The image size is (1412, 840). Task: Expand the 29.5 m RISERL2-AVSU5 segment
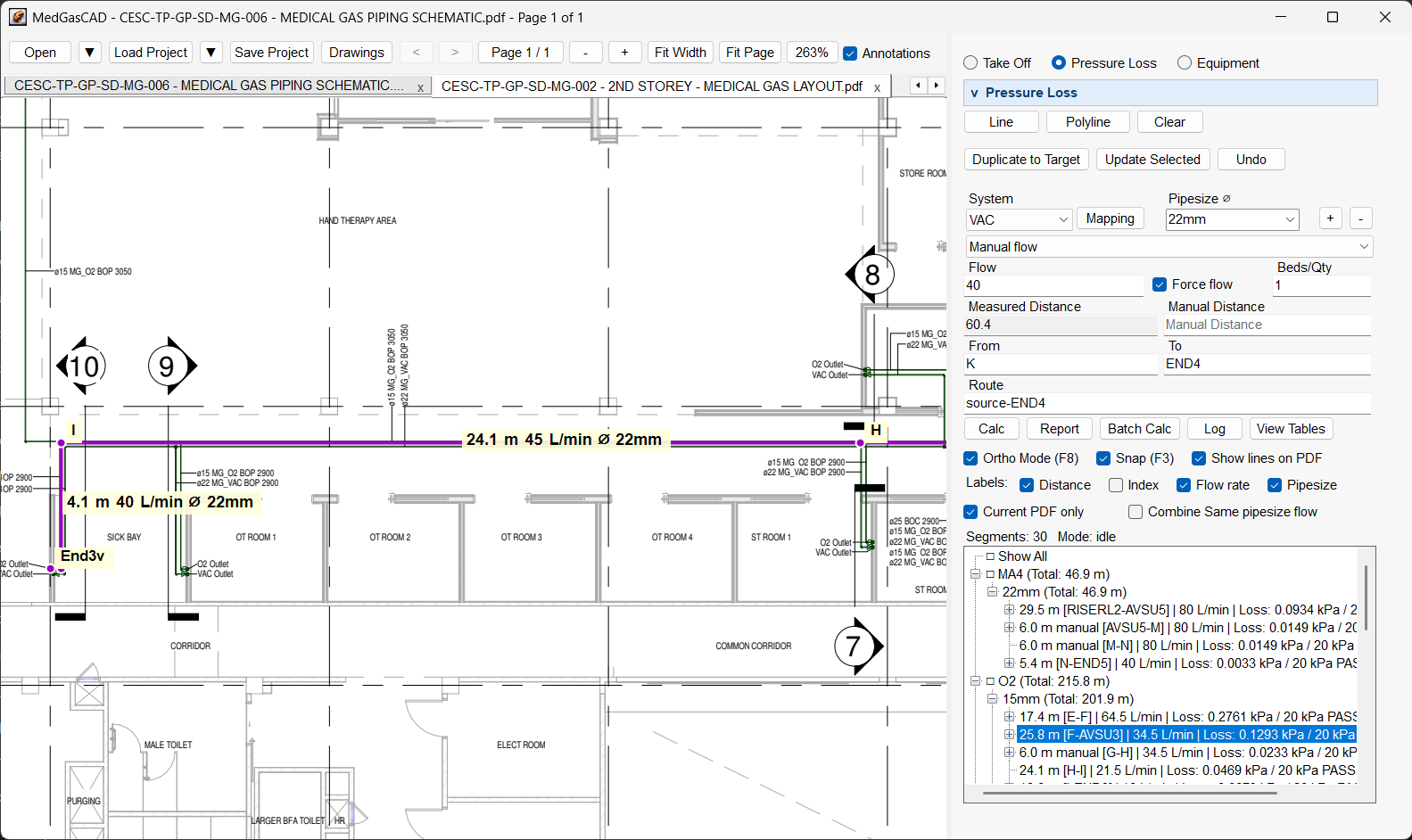click(x=1009, y=610)
